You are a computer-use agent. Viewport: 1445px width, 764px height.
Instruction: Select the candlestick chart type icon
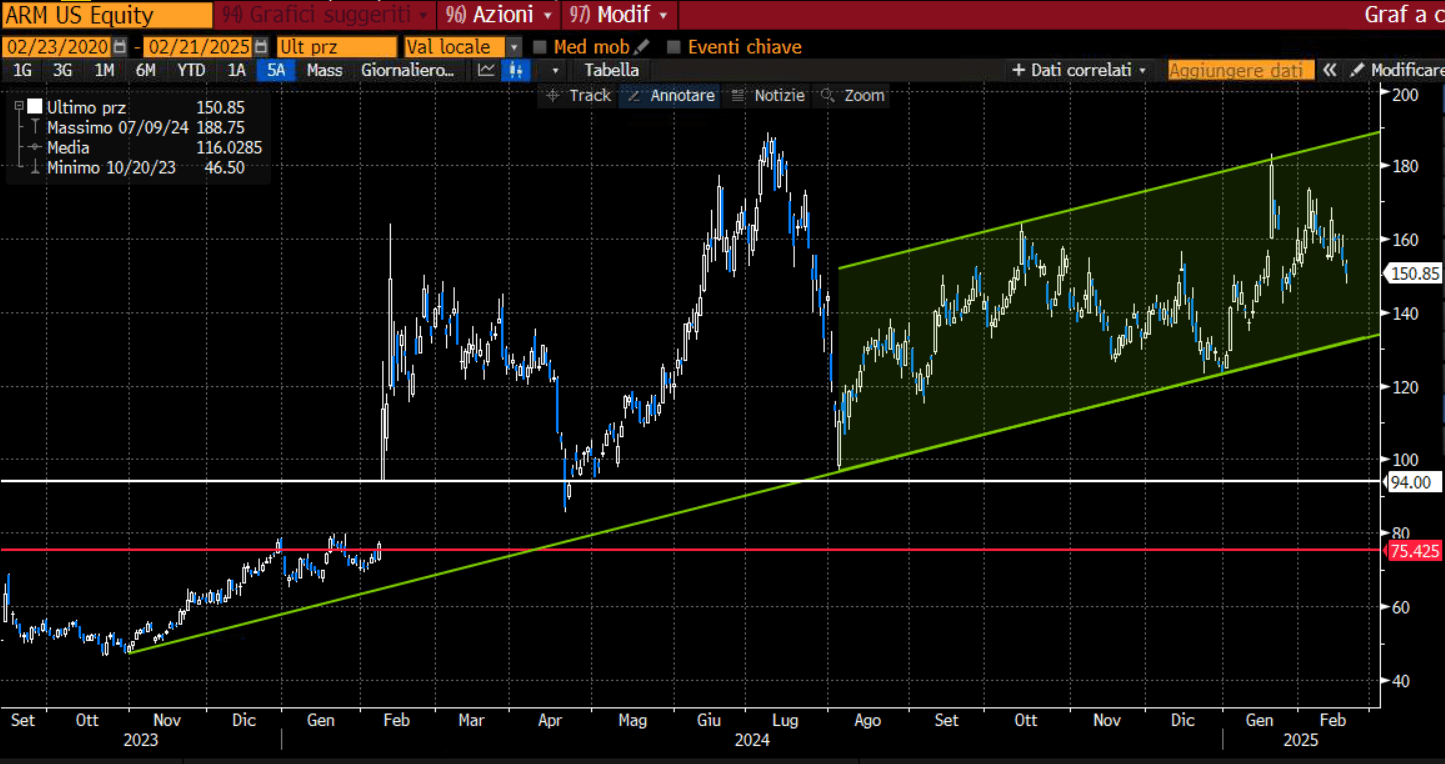[517, 70]
